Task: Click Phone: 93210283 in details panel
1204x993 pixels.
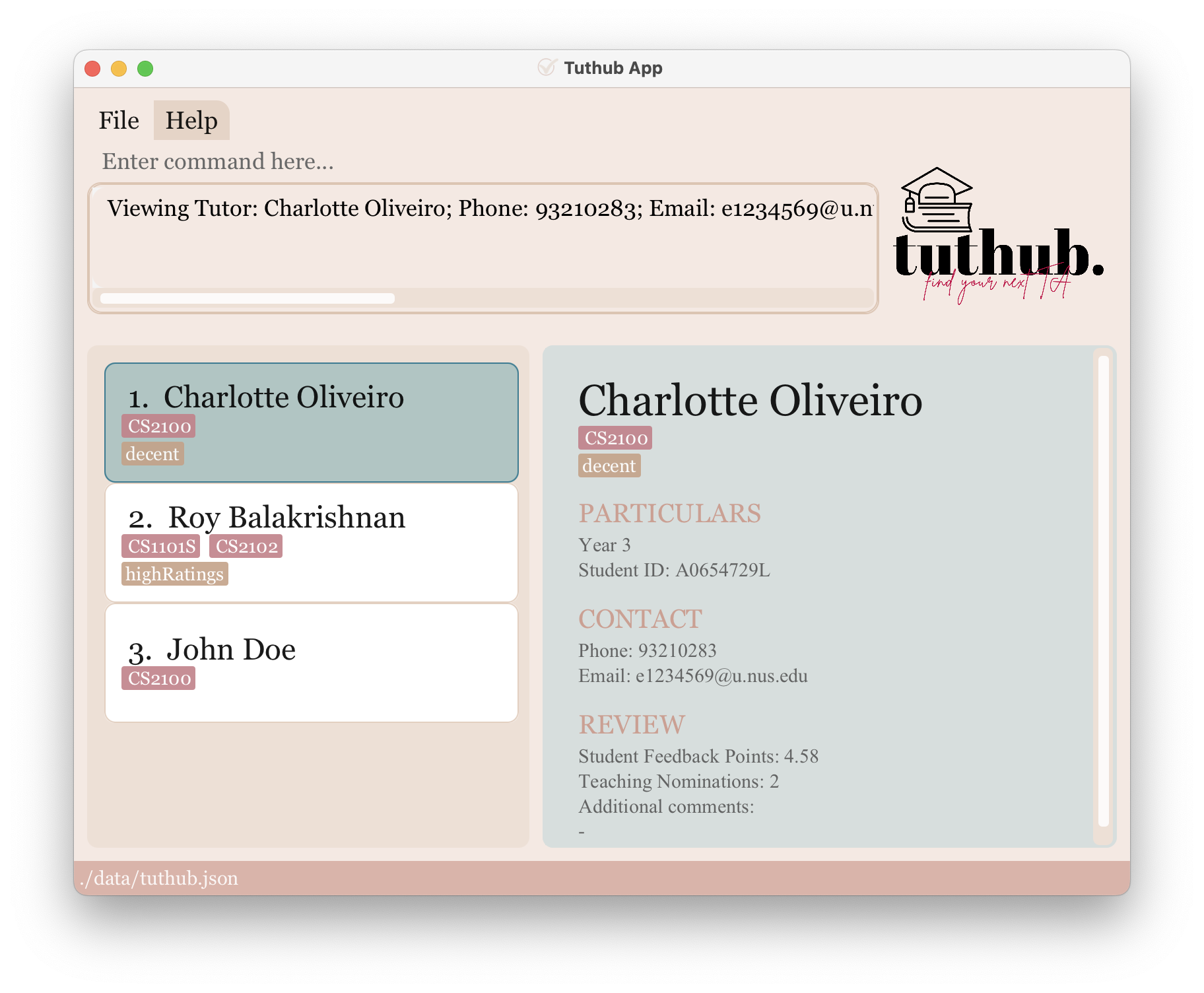Action: point(647,651)
